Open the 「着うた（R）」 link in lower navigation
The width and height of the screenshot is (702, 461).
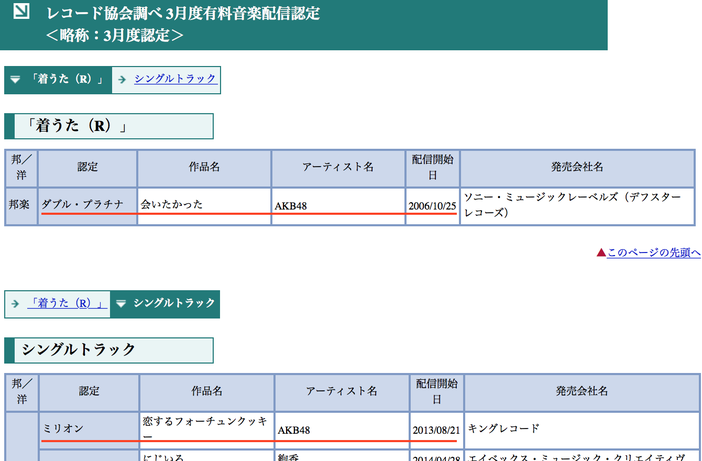tap(67, 303)
